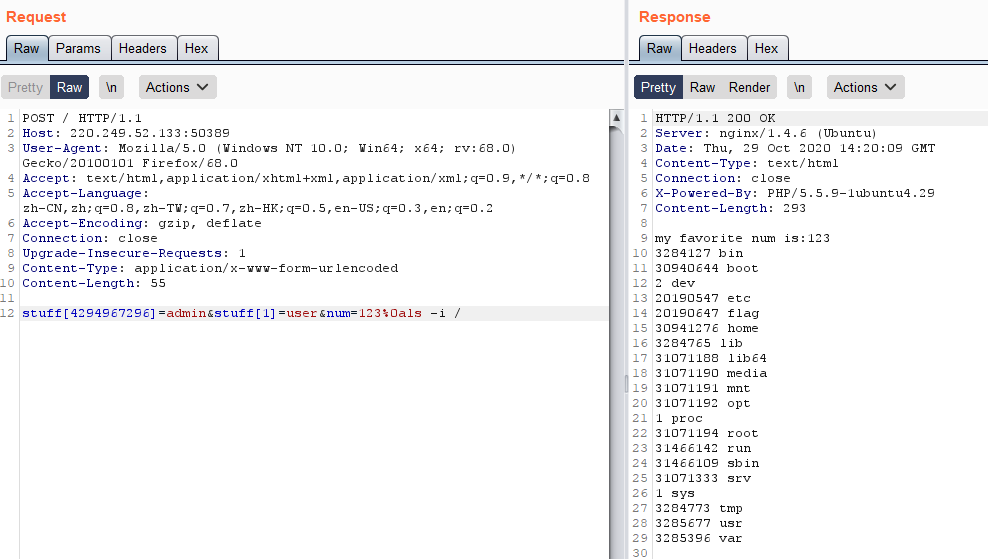Click the '3285396 var' response line
The height and width of the screenshot is (559, 988).
[x=699, y=538]
